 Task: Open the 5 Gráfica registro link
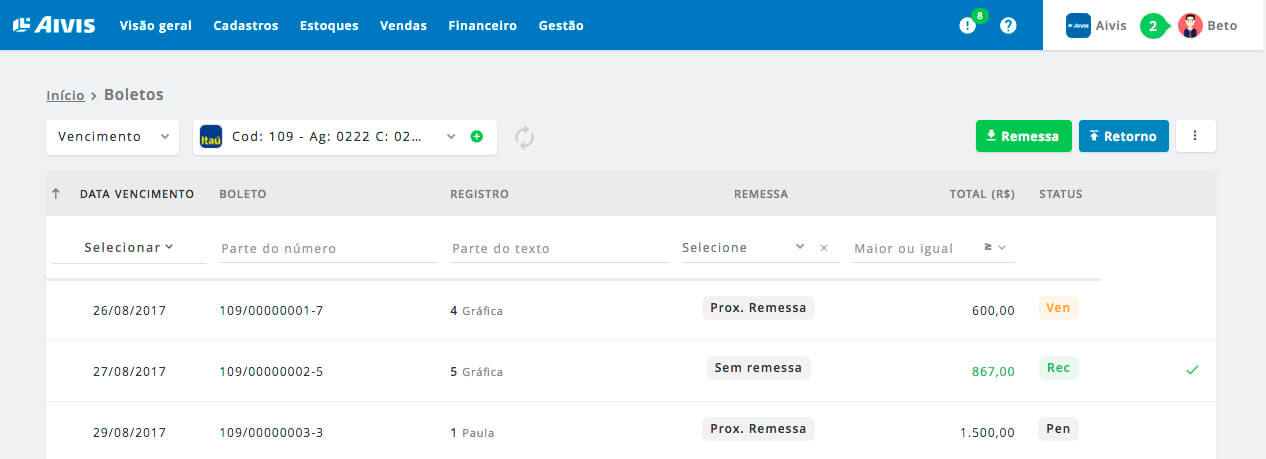(477, 372)
